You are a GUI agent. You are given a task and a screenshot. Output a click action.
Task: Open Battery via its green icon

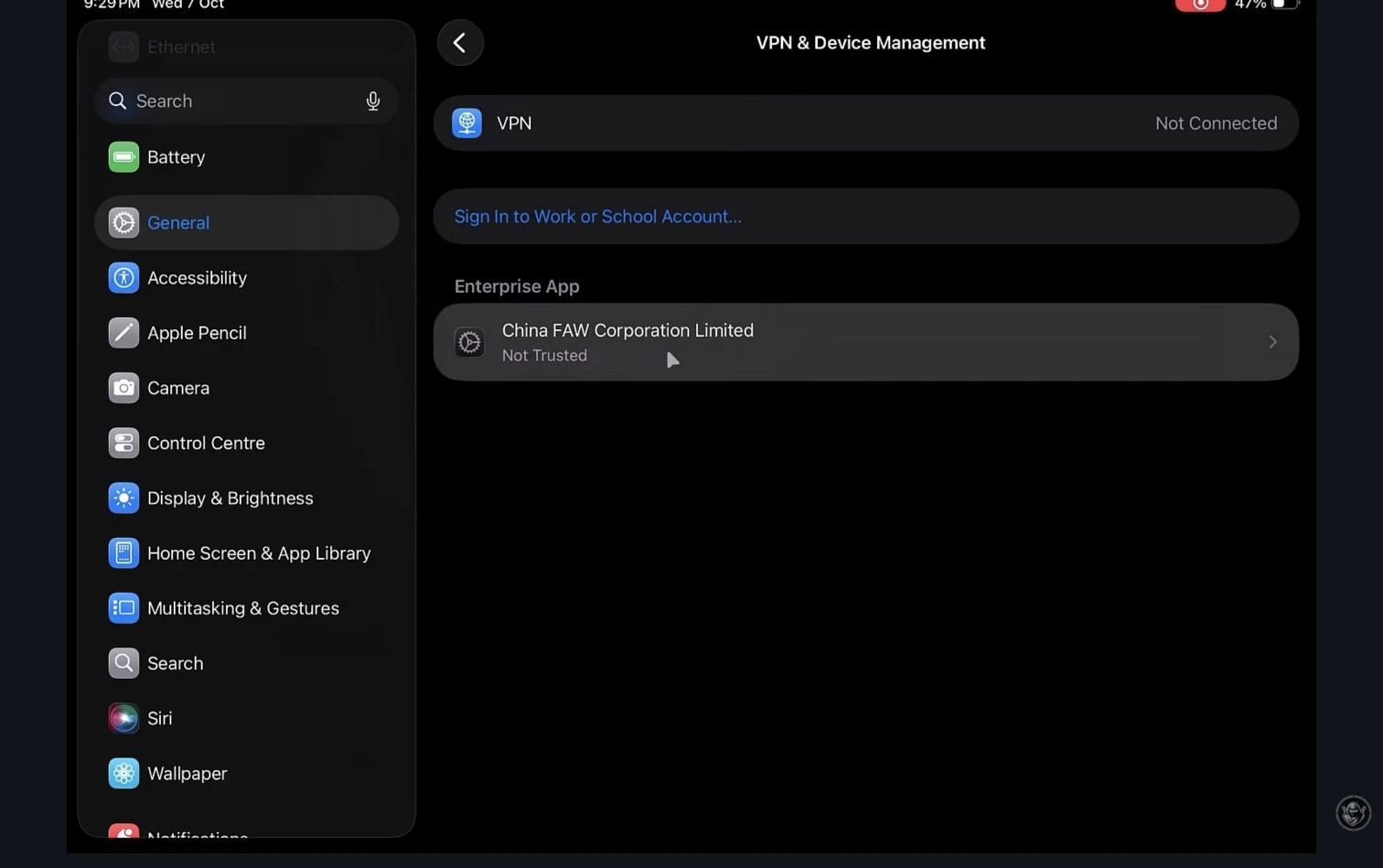point(123,157)
